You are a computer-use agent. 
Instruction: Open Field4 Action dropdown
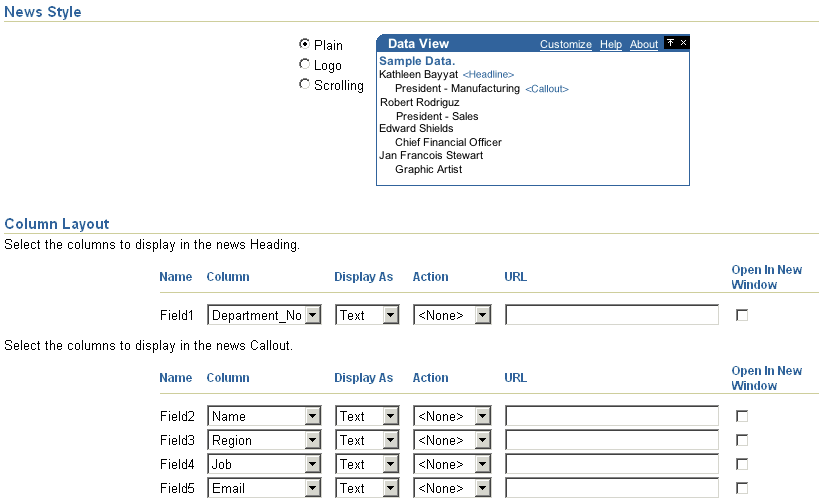[x=483, y=464]
